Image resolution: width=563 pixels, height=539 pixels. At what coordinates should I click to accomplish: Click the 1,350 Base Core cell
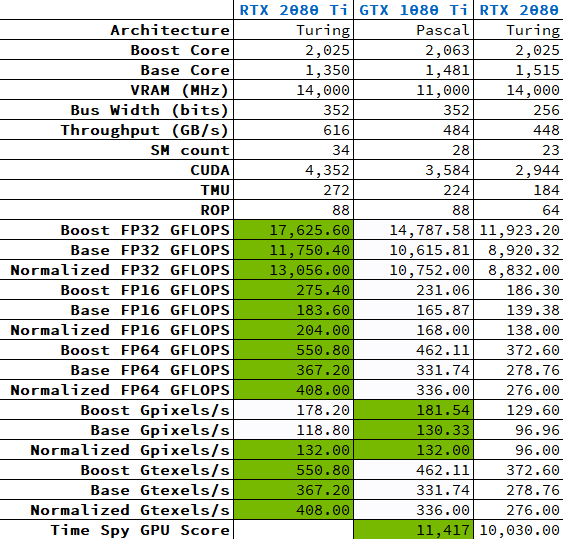(293, 70)
